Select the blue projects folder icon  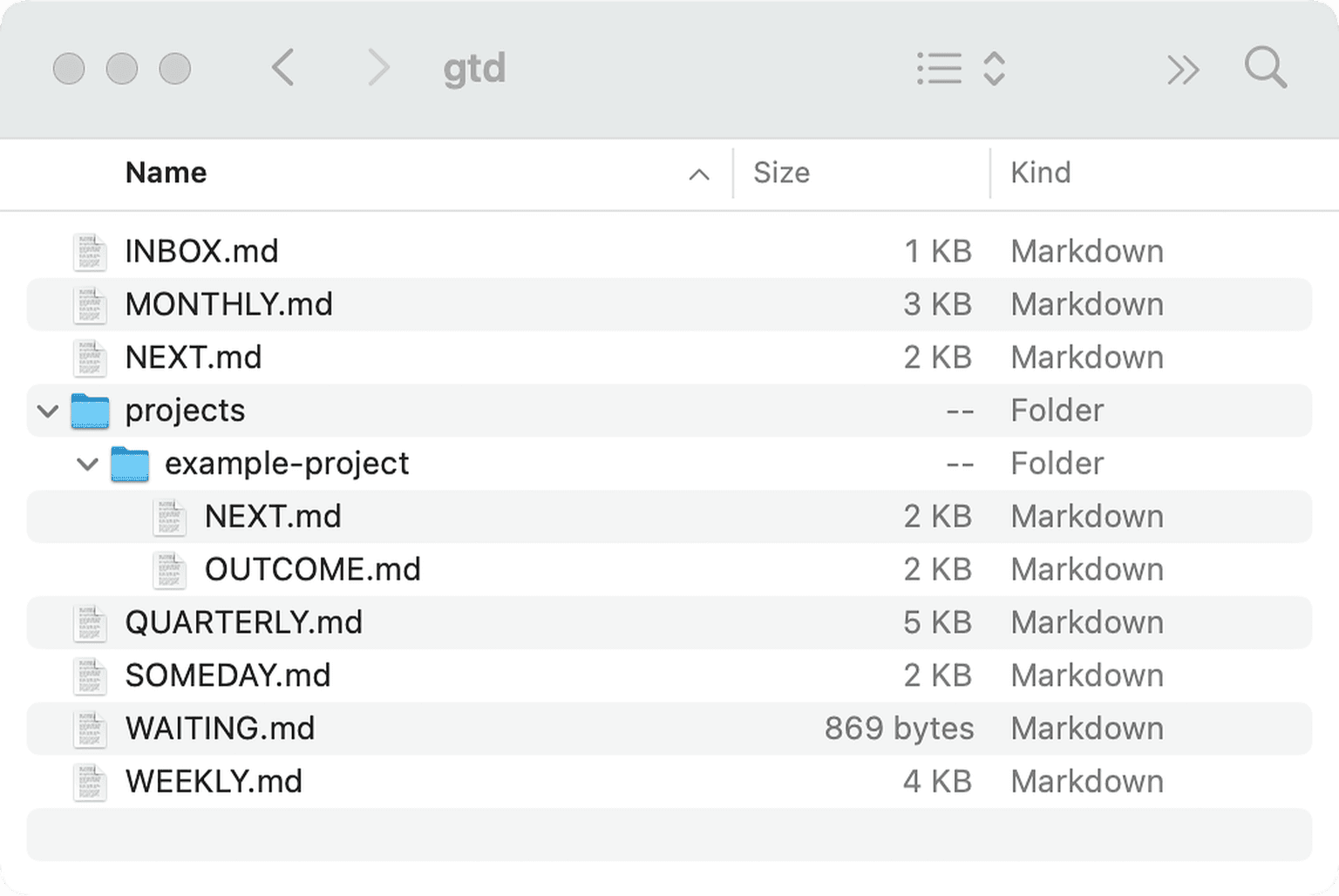point(91,411)
